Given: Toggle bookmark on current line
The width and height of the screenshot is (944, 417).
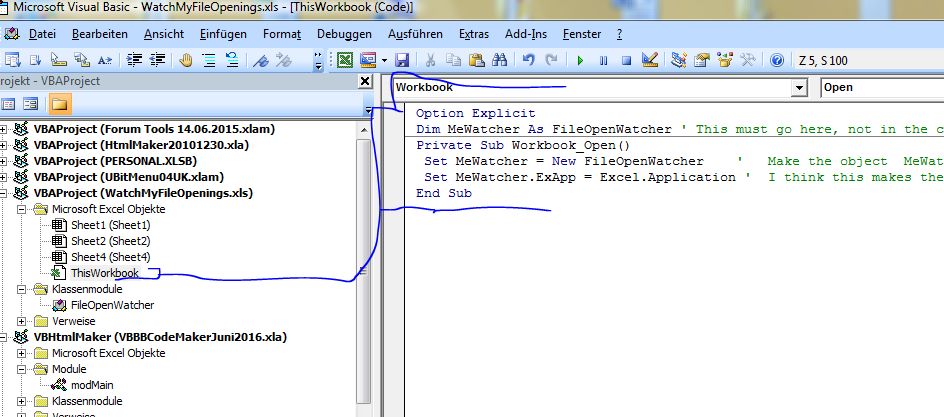Looking at the screenshot, I should tap(260, 60).
